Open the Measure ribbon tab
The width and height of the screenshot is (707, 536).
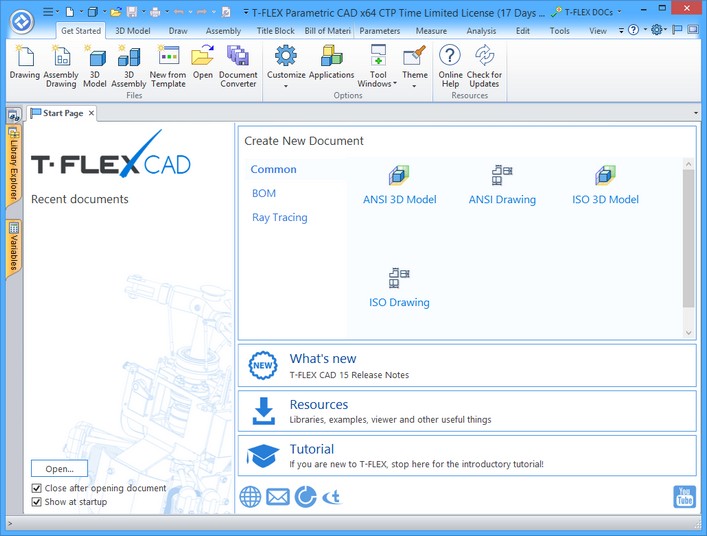point(431,31)
